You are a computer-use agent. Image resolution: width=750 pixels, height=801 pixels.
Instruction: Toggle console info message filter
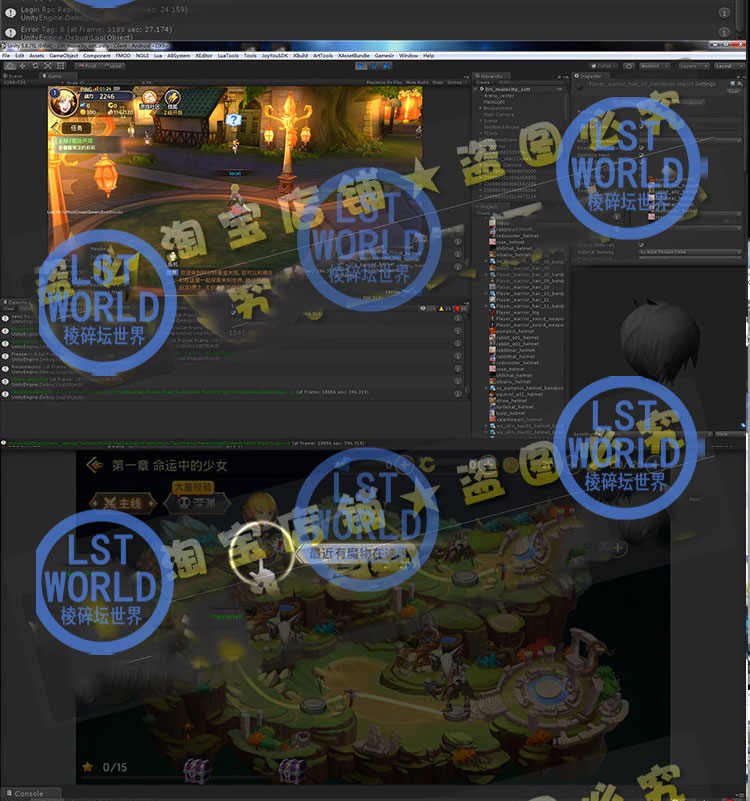427,309
